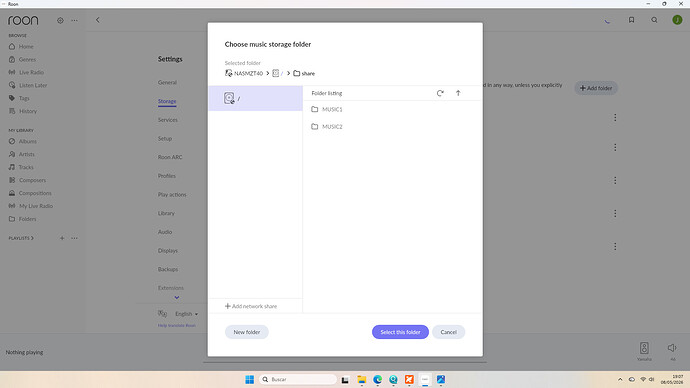Screen dimensions: 690x388
Task: Open Live Radio in sidebar
Action: 26,72
